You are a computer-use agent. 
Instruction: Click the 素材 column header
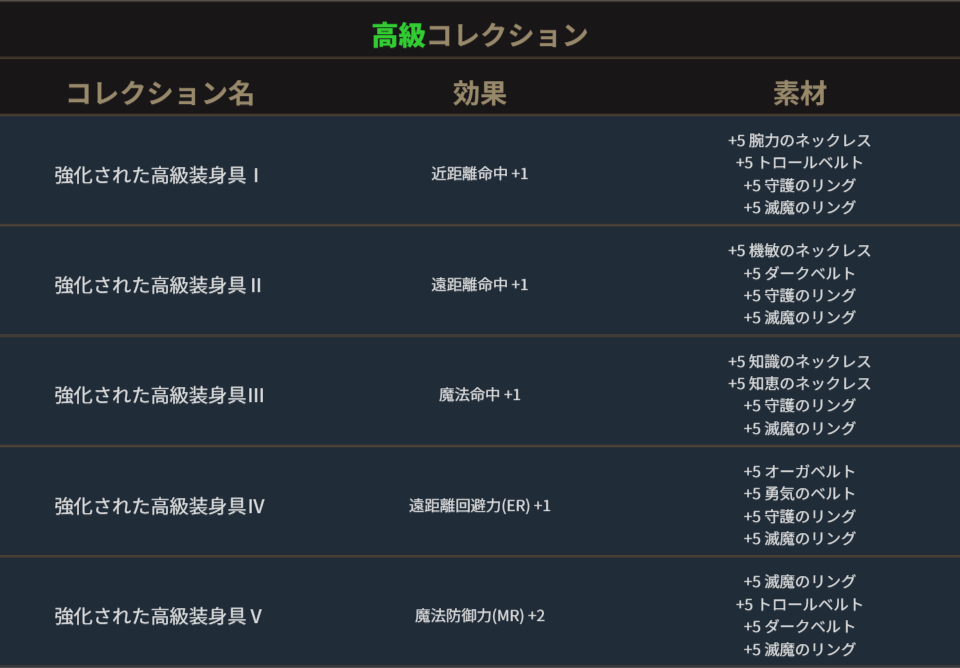(799, 93)
